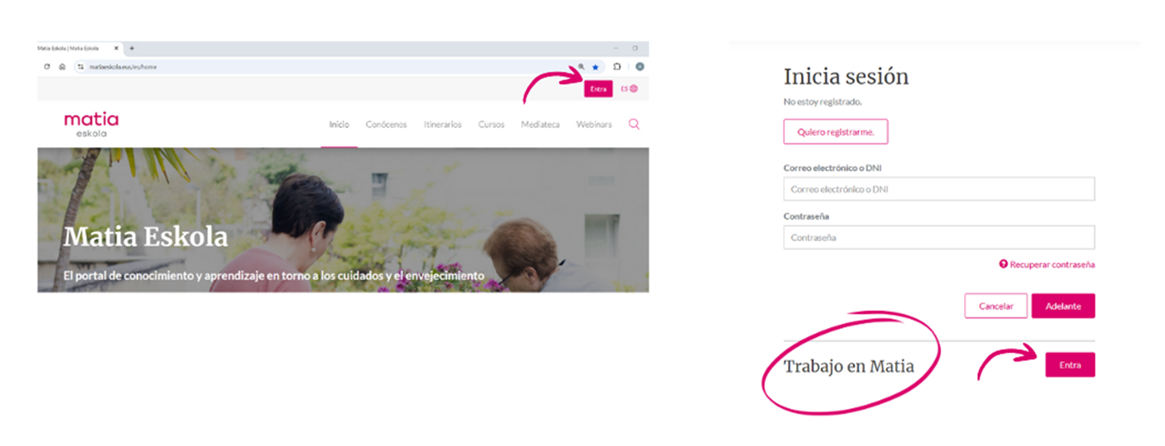Screen dimensions: 1165x446
Task: Click into the Contraseña field
Action: (939, 238)
